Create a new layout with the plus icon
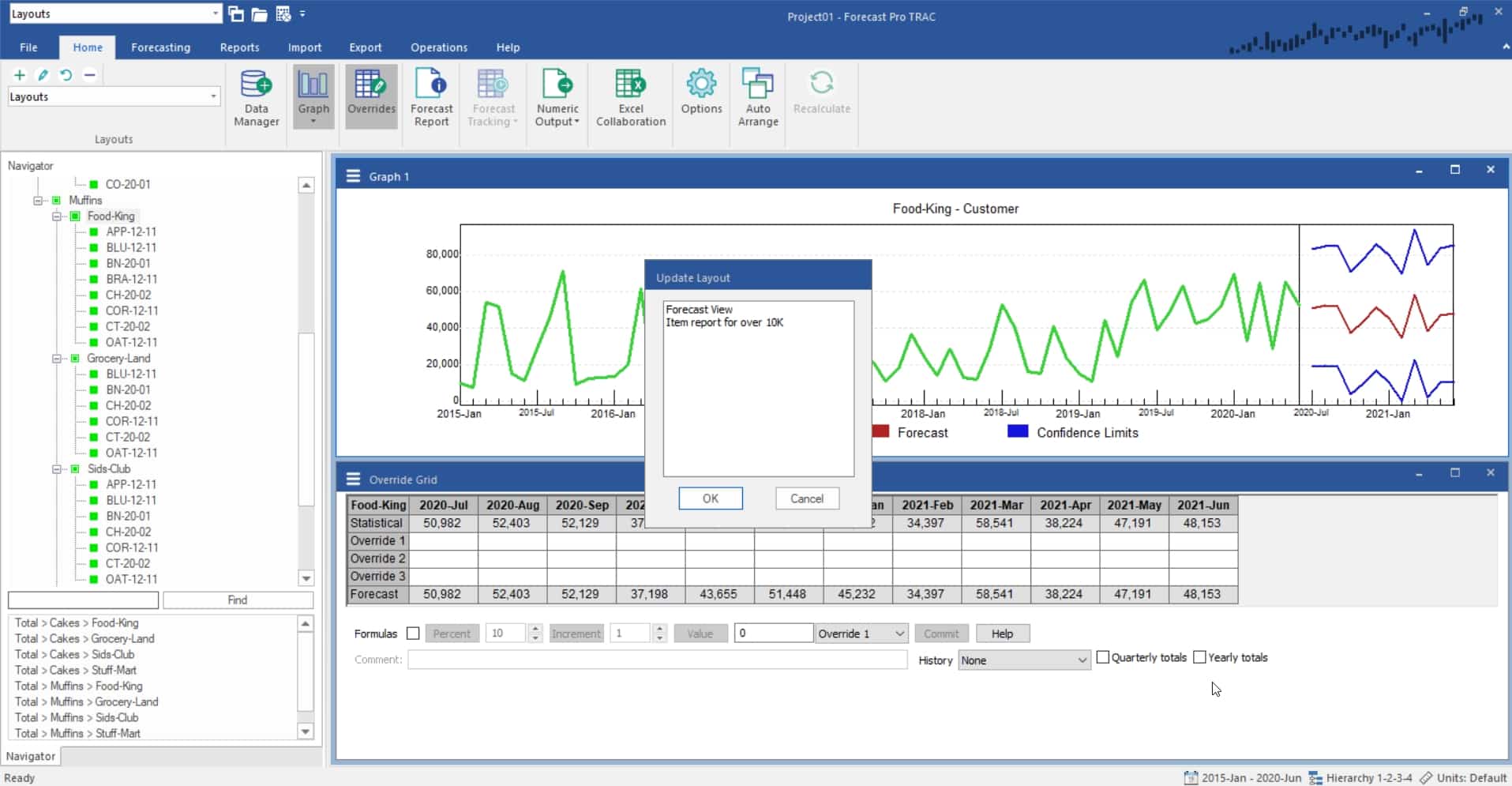Screen dimensions: 1512x786 [x=19, y=75]
